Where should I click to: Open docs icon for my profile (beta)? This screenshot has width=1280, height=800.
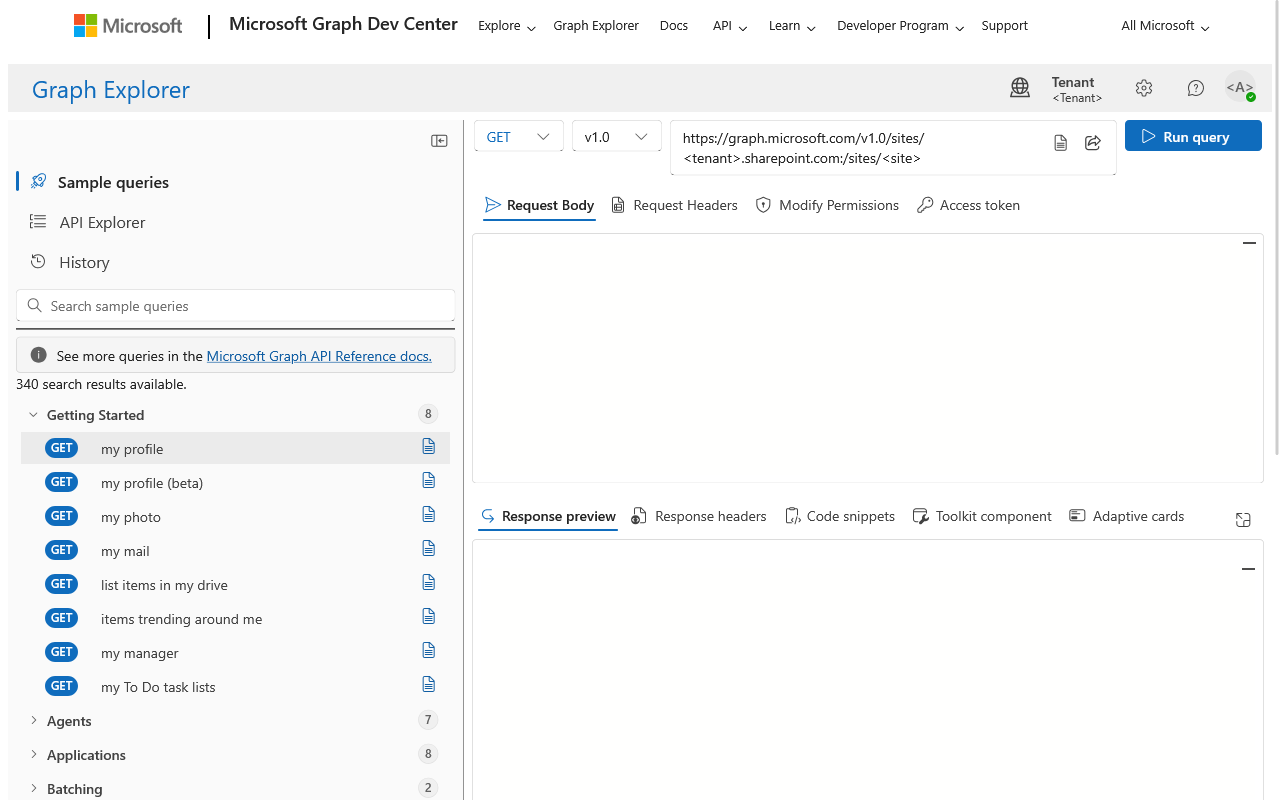[x=429, y=480]
